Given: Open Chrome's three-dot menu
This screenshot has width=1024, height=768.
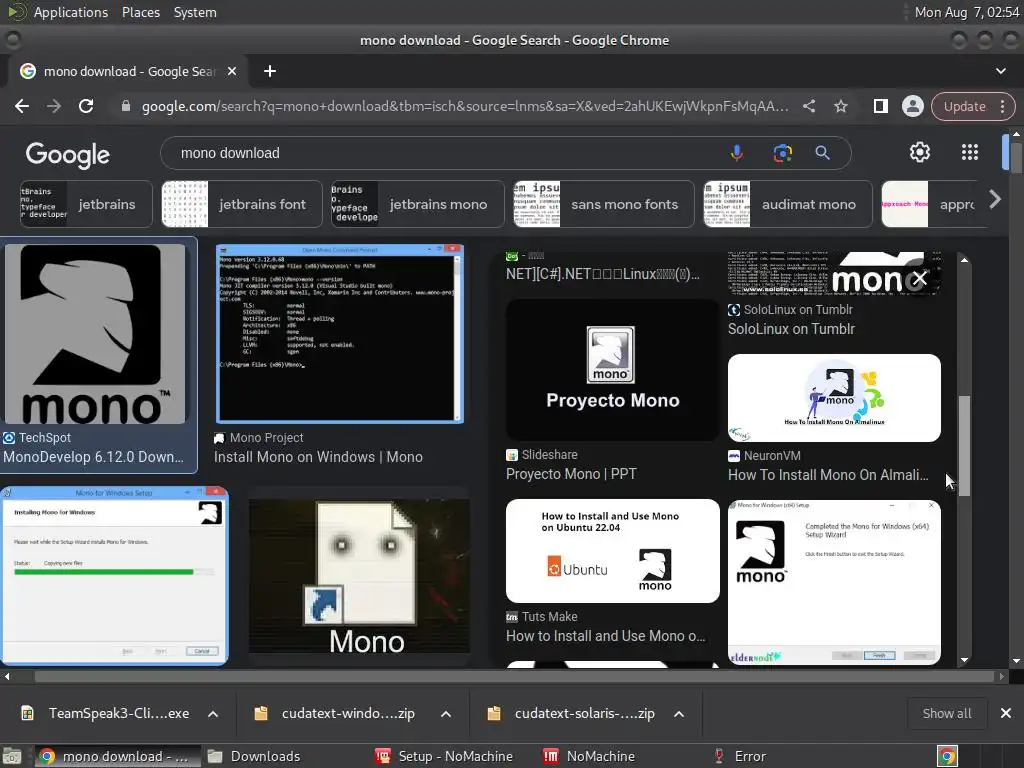Looking at the screenshot, I should coord(1002,106).
